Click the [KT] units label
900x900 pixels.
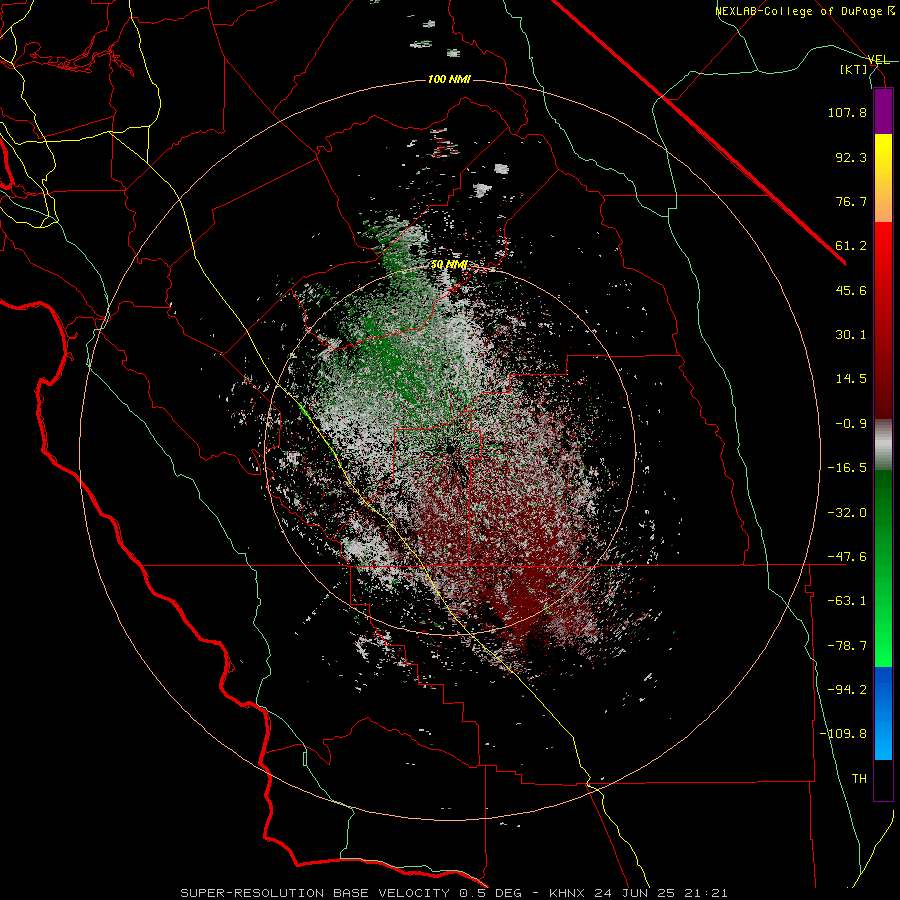coord(854,69)
